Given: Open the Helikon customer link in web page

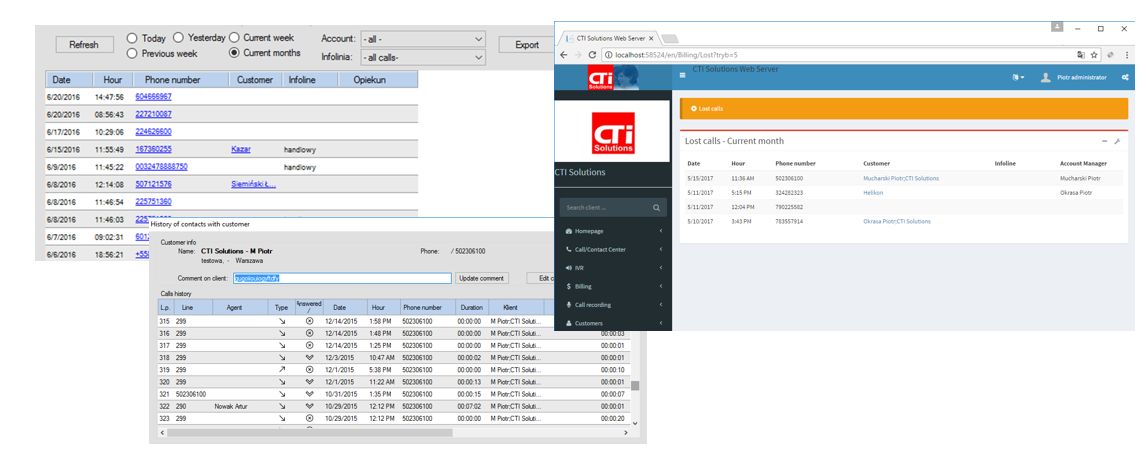Looking at the screenshot, I should click(x=873, y=192).
